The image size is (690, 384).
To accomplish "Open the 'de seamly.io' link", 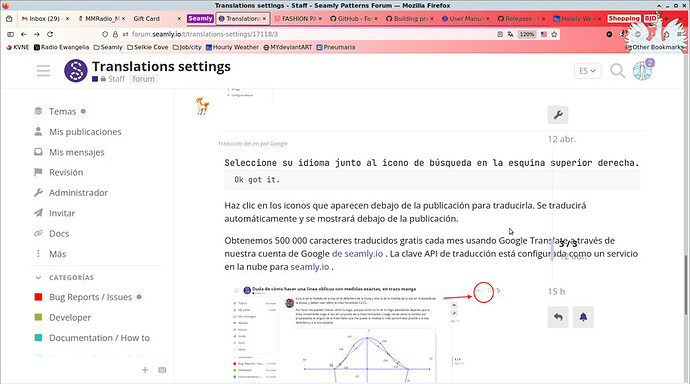I will 357,254.
